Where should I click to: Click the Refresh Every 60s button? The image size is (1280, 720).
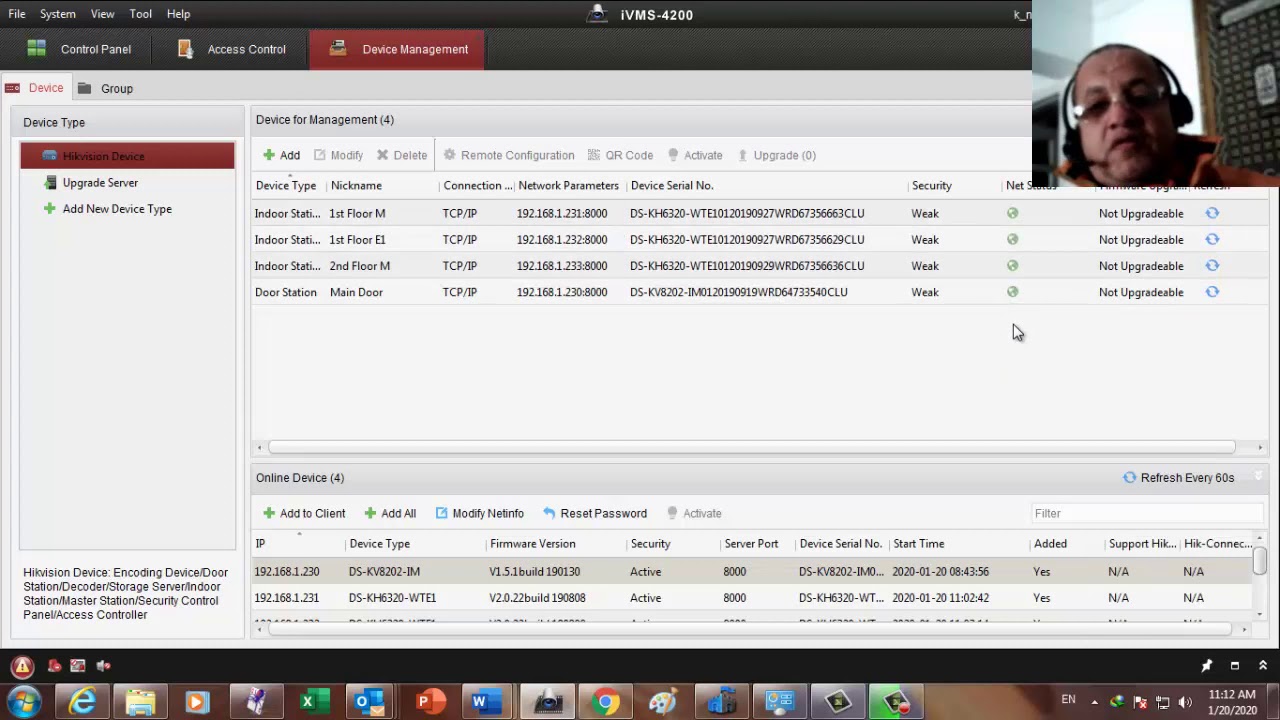point(1179,478)
